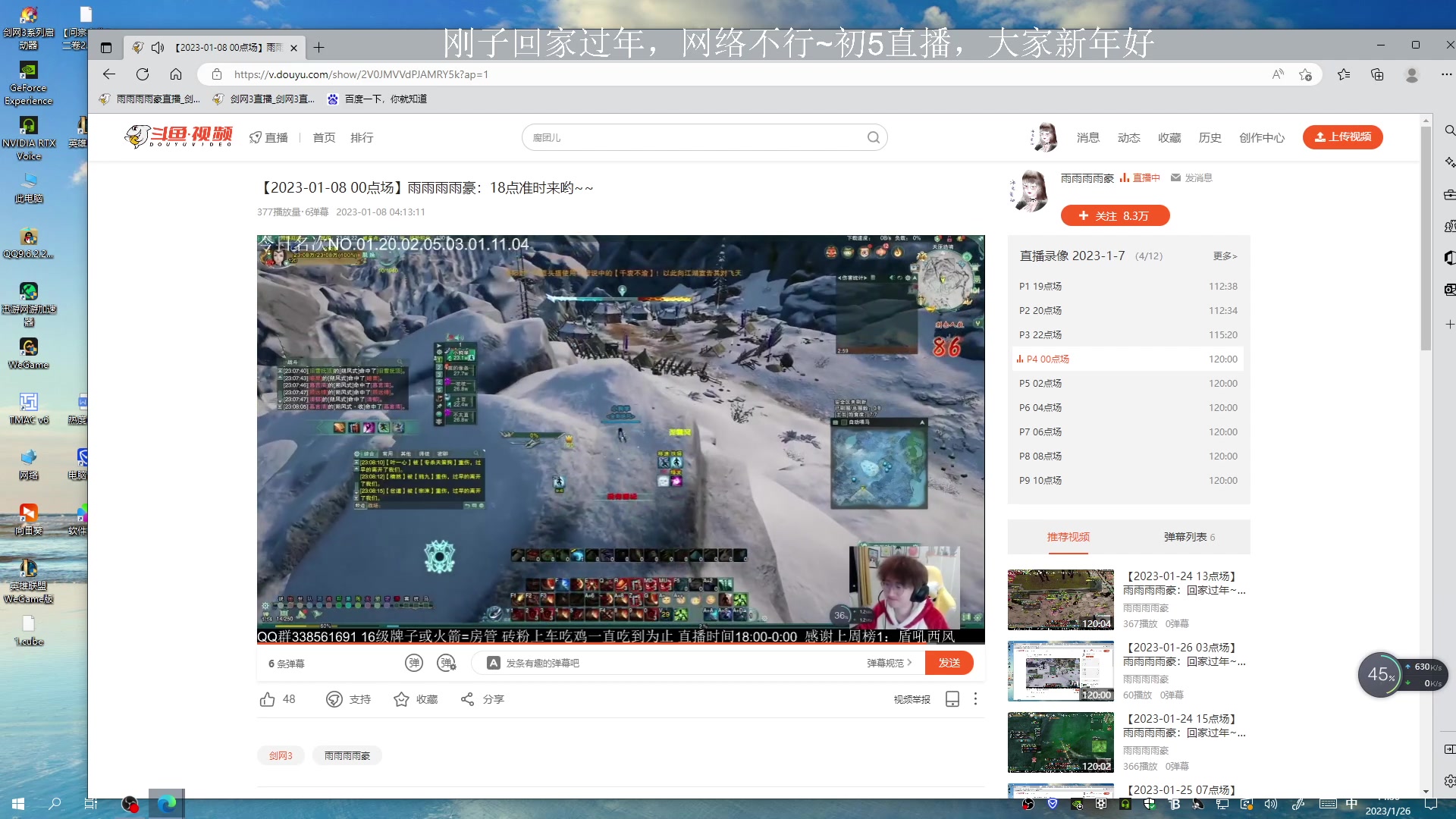Mute the tab using the speaker icon

tap(158, 48)
